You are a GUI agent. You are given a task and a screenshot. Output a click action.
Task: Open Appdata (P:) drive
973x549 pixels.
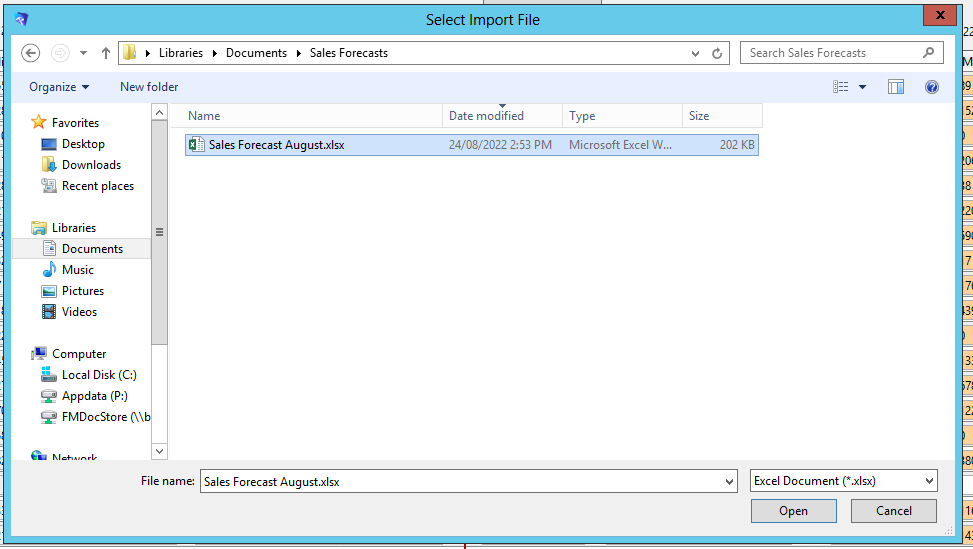point(95,396)
